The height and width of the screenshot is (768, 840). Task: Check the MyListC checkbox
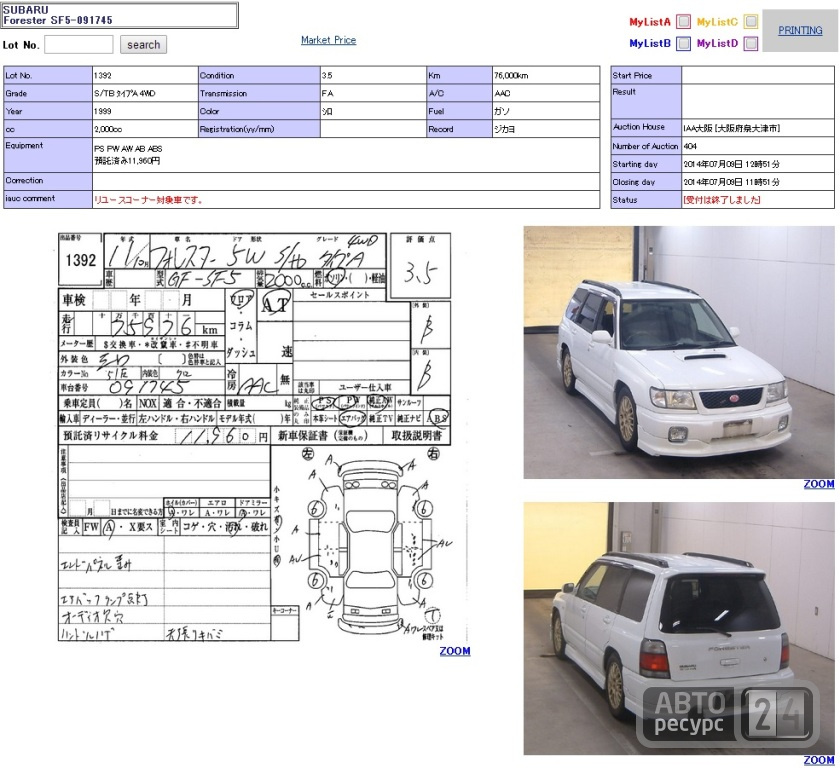click(751, 21)
